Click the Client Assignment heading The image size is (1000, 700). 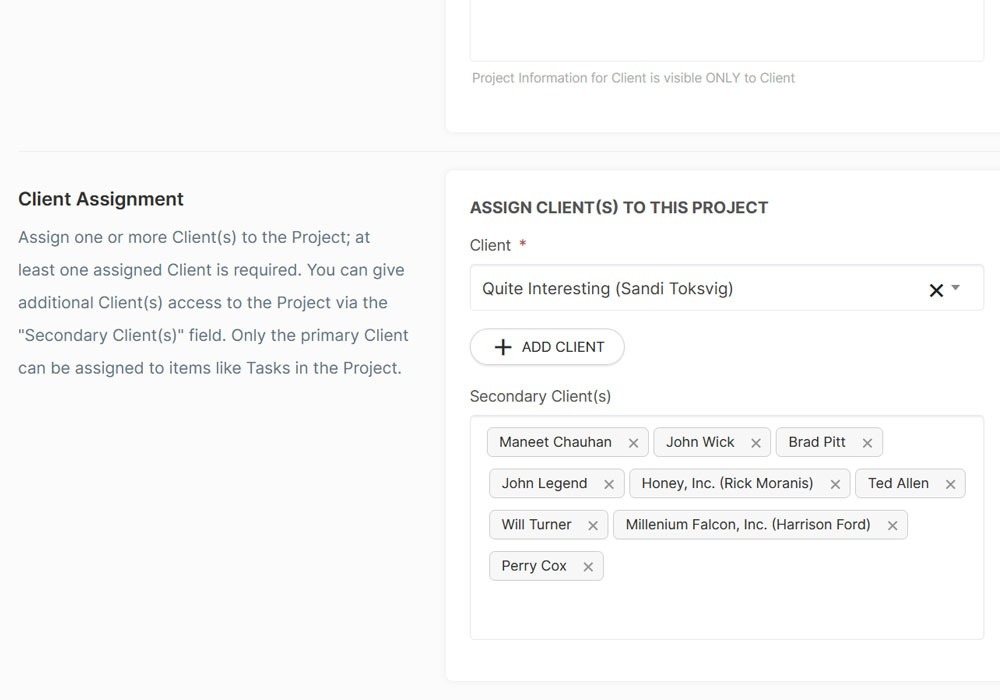click(101, 199)
